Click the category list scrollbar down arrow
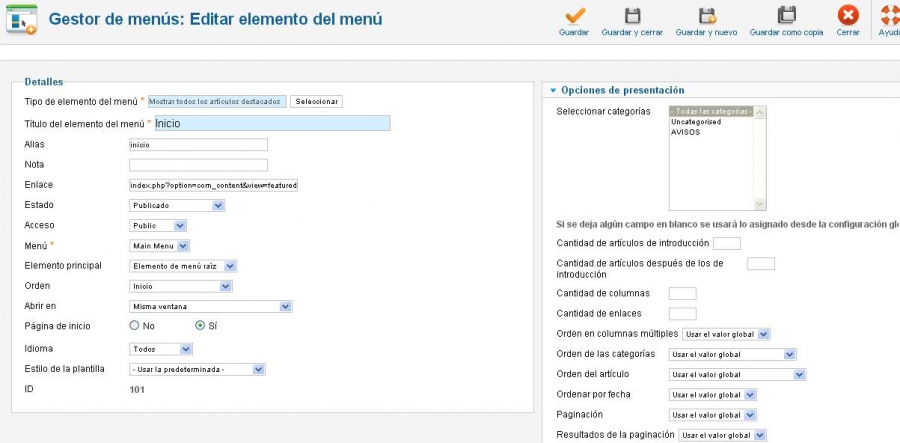Screen dimensions: 900x443 click(x=760, y=204)
